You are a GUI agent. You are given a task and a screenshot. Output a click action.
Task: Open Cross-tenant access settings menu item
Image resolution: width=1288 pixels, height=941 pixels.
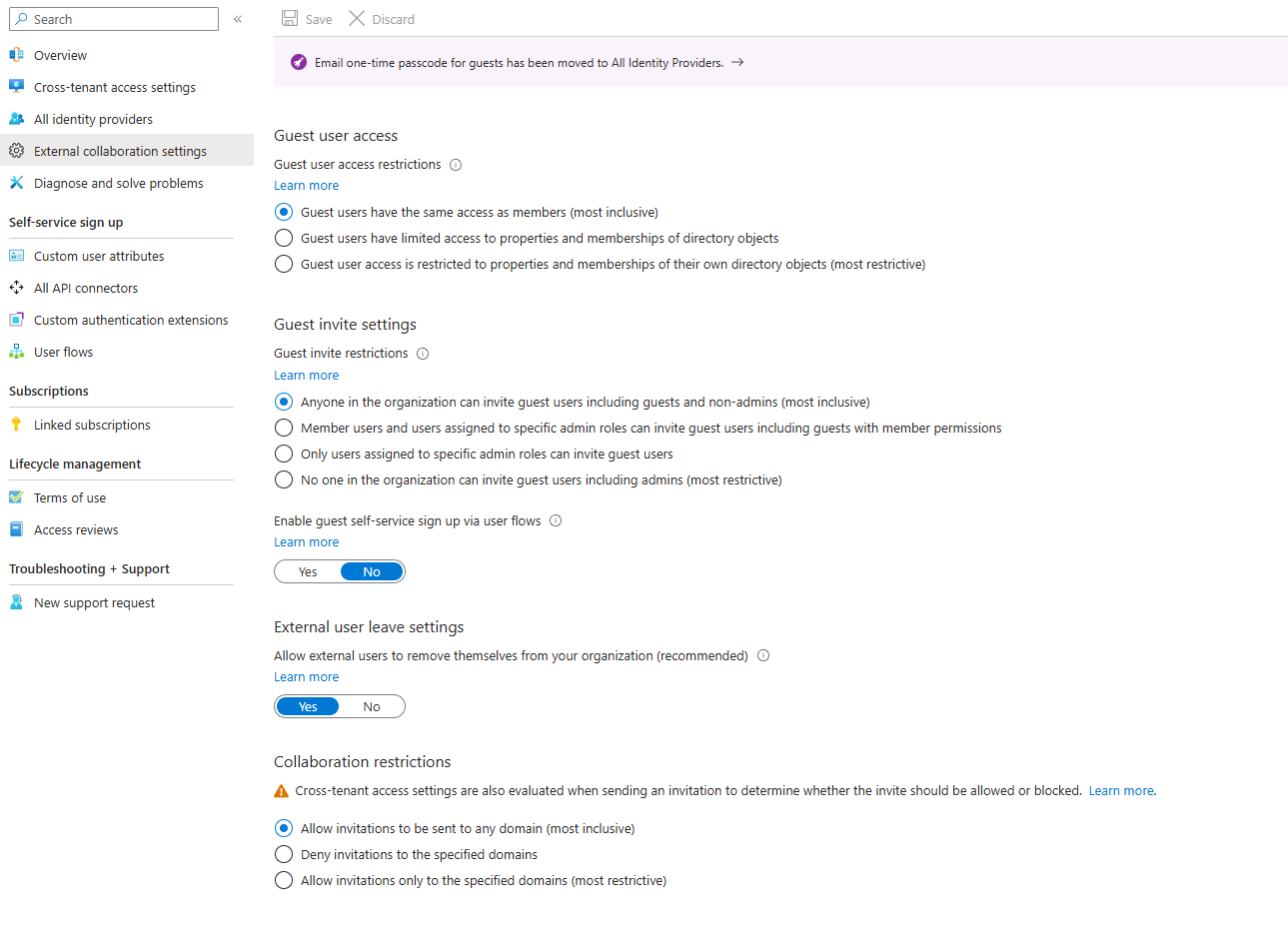[x=114, y=87]
